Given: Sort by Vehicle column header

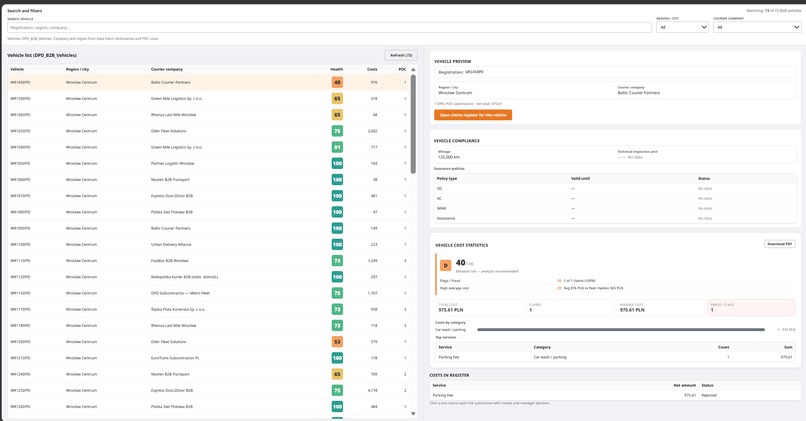Looking at the screenshot, I should pyautogui.click(x=17, y=69).
